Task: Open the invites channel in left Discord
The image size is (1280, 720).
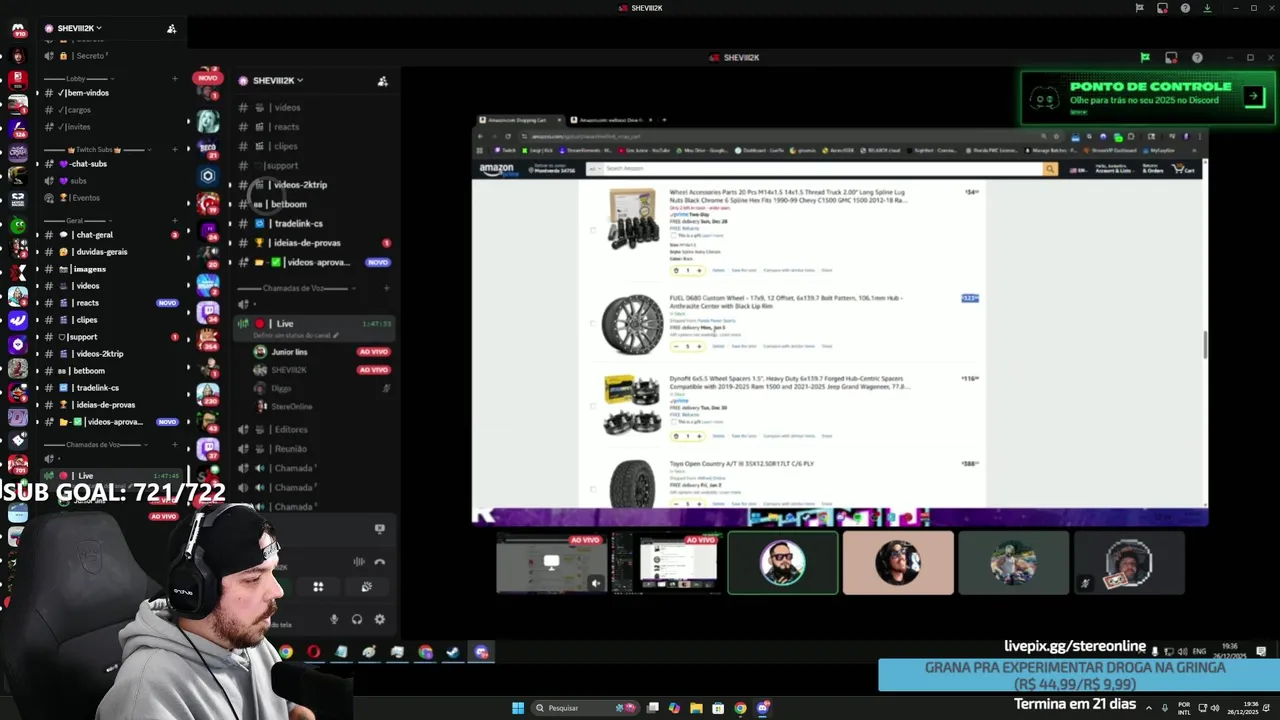Action: [111, 127]
